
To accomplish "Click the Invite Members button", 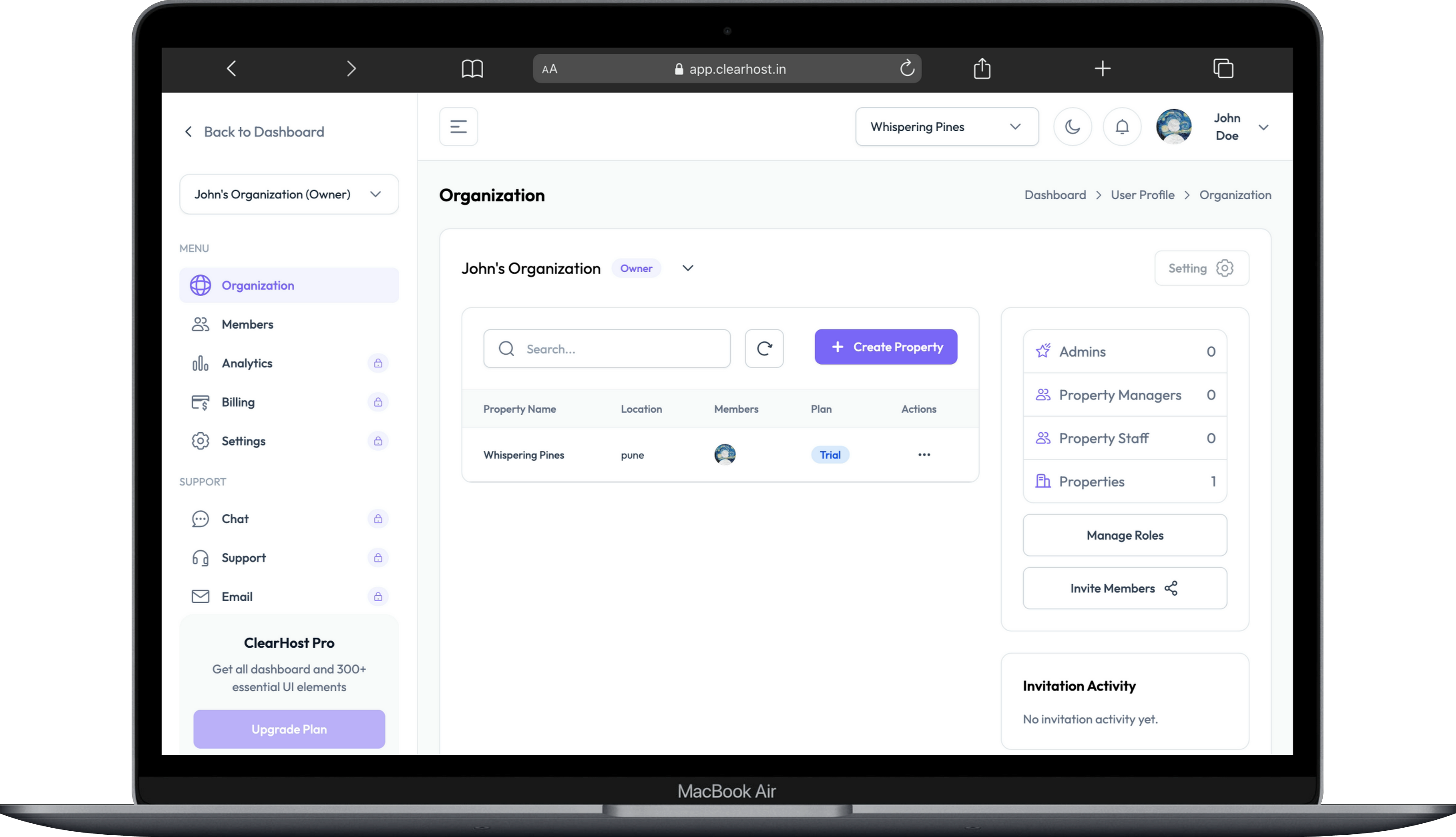I will pos(1125,588).
